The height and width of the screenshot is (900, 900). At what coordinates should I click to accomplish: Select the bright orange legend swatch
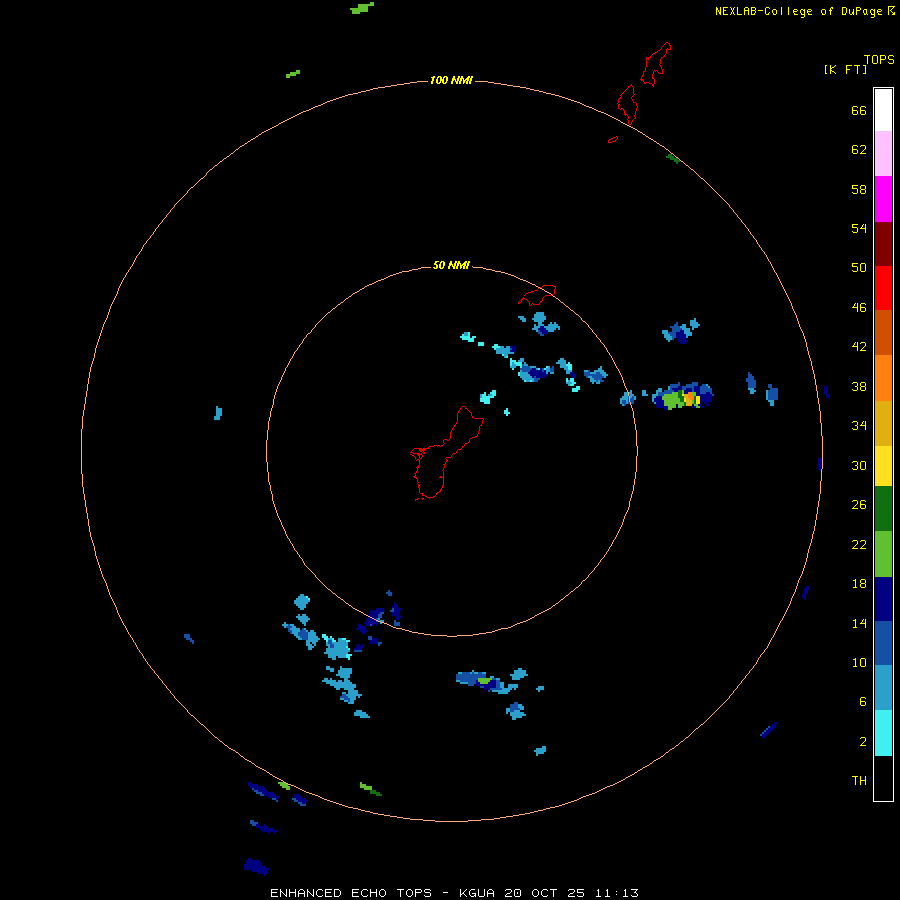tap(883, 378)
